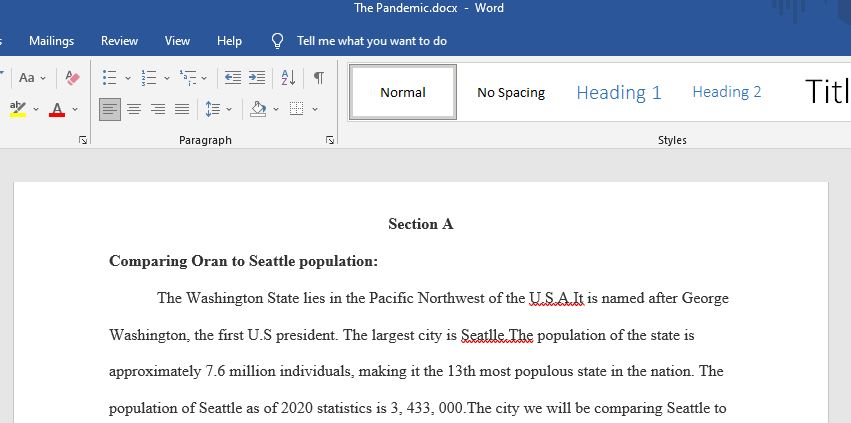This screenshot has height=423, width=851.
Task: Expand the Numbering dropdown arrow
Action: tap(167, 78)
